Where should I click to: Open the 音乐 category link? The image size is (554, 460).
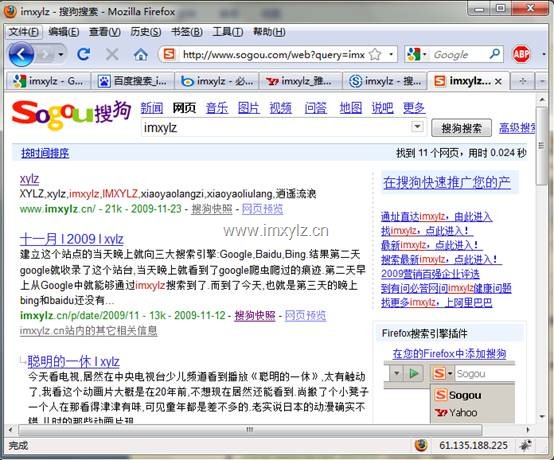pyautogui.click(x=217, y=108)
